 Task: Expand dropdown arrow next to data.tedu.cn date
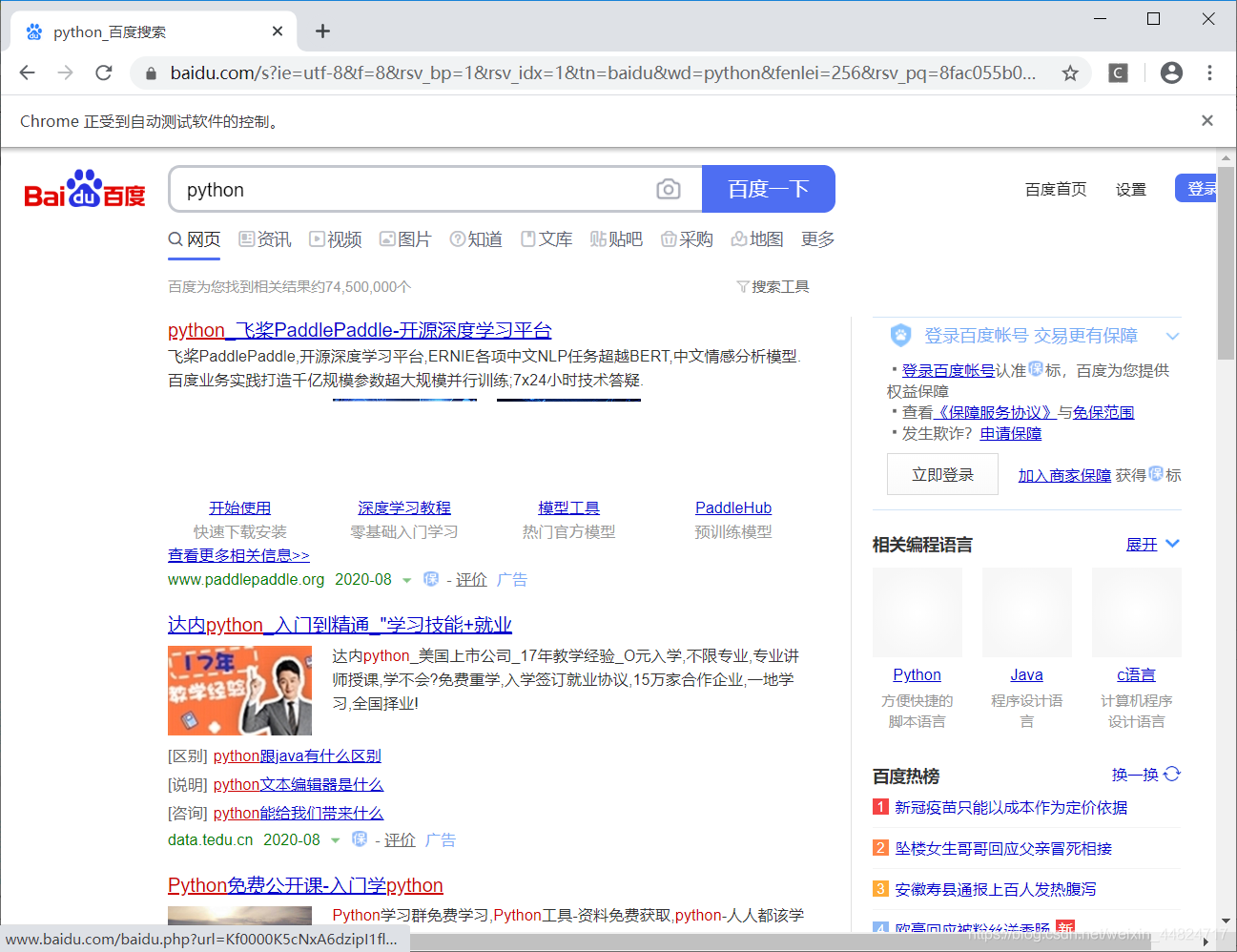click(336, 840)
